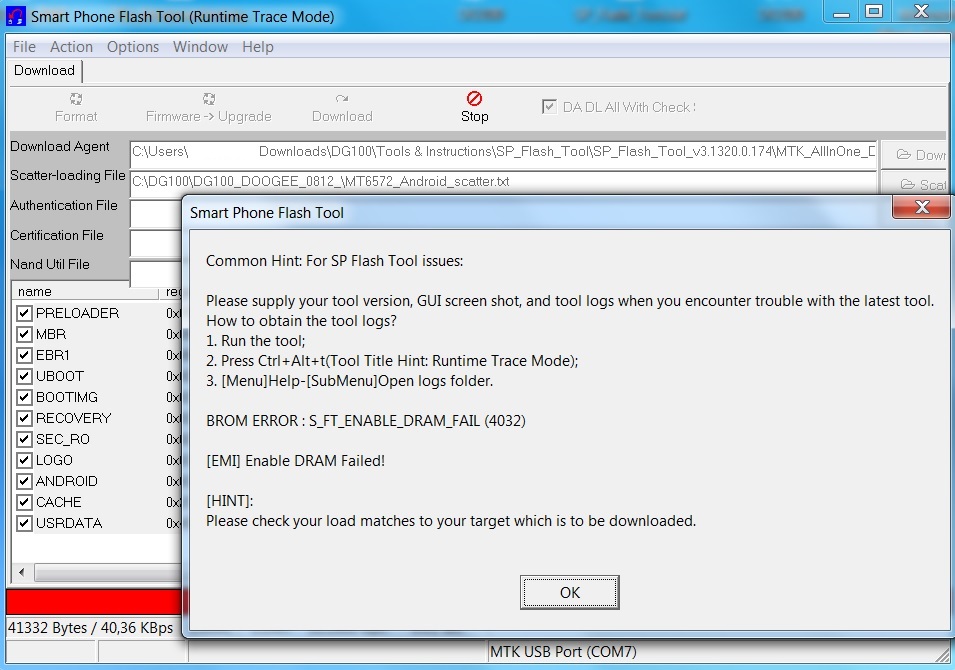Click the Stop toolbar icon
This screenshot has height=670, width=955.
pos(474,99)
